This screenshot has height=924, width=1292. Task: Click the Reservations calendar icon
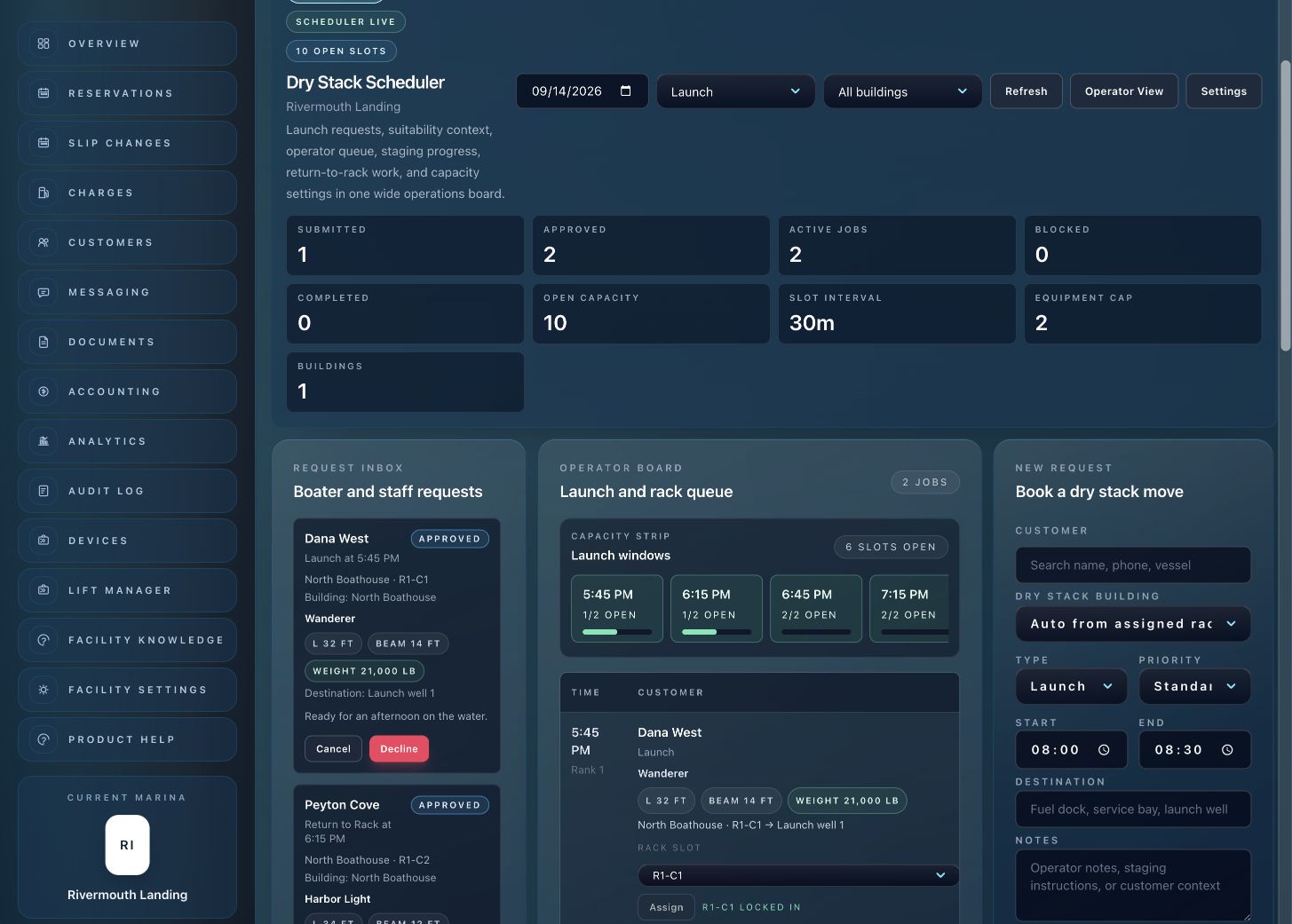pos(44,93)
